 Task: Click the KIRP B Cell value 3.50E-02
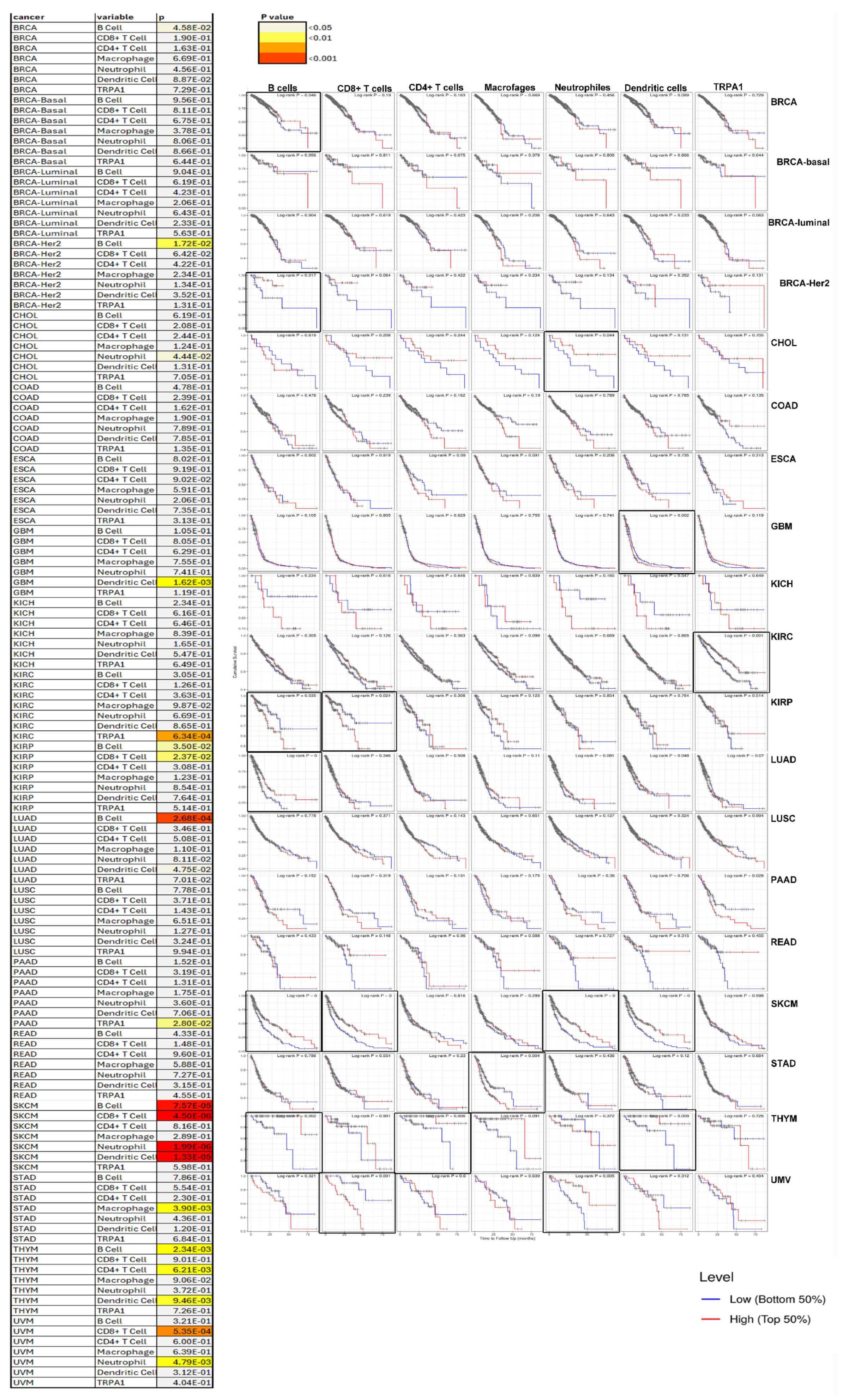(185, 746)
